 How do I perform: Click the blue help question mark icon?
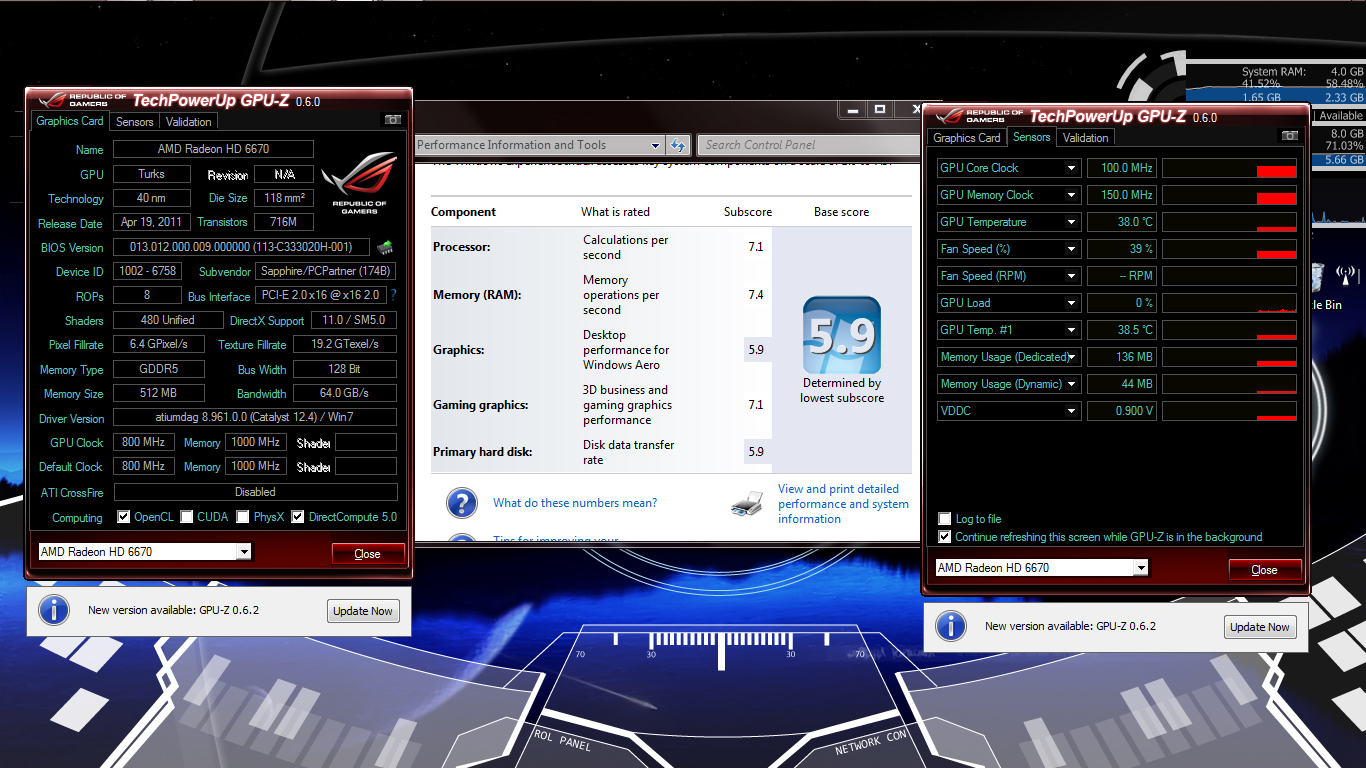pos(461,503)
